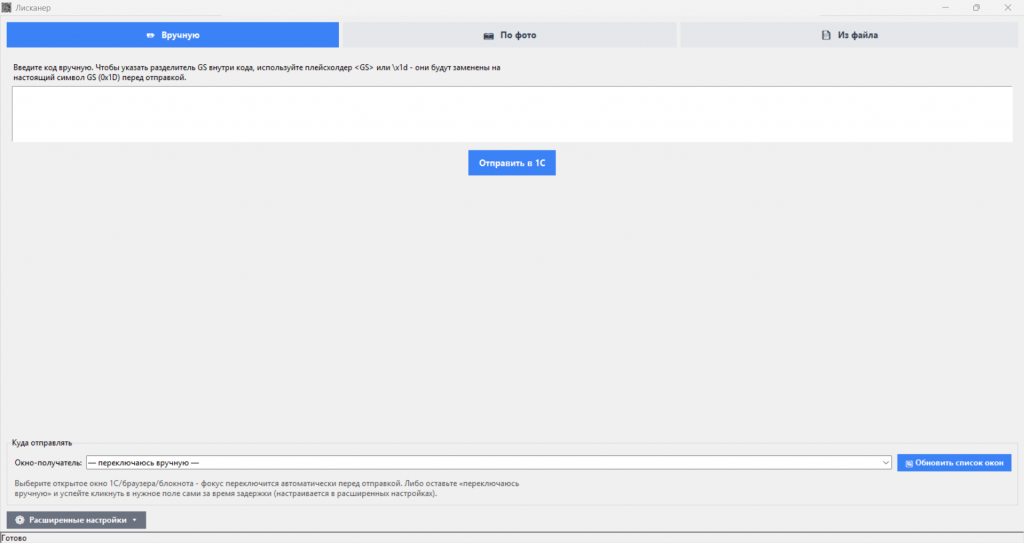Click the Готово status bar text
Screen dimensions: 1024x543
tap(14, 538)
